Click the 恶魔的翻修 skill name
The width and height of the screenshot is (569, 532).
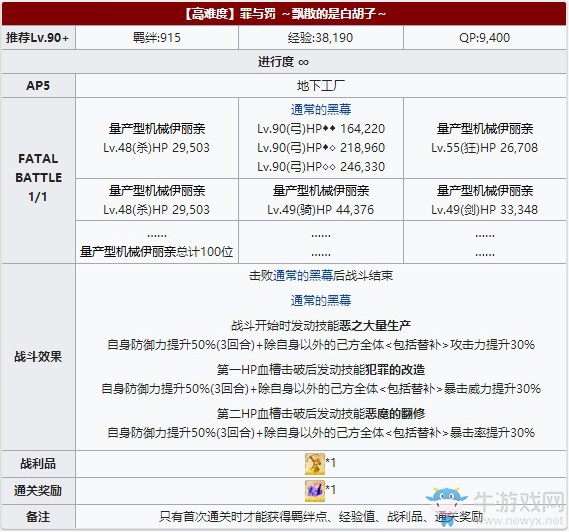[x=396, y=414]
